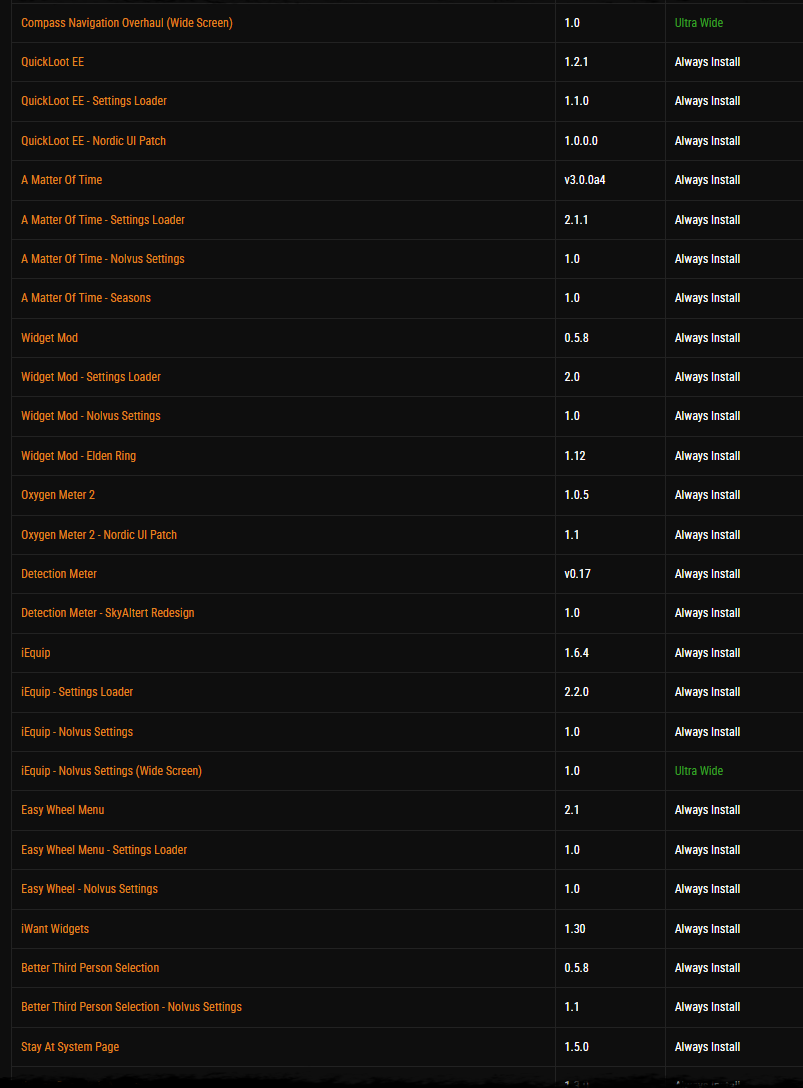The width and height of the screenshot is (803, 1088).
Task: Click Always Install label for iWant Widgets
Action: click(x=707, y=929)
